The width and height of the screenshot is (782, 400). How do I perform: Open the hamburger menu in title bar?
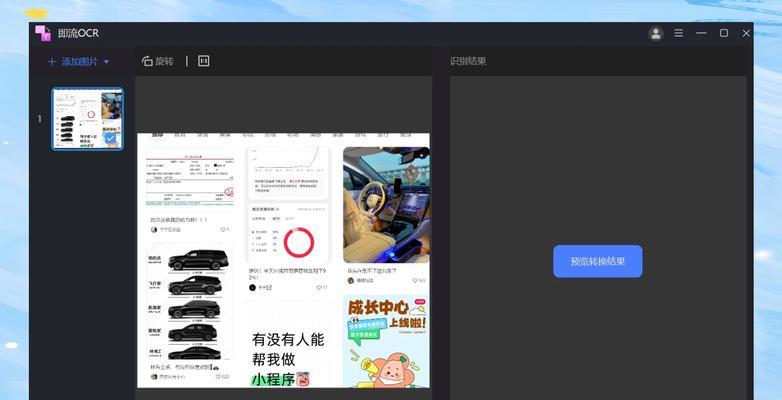click(679, 33)
